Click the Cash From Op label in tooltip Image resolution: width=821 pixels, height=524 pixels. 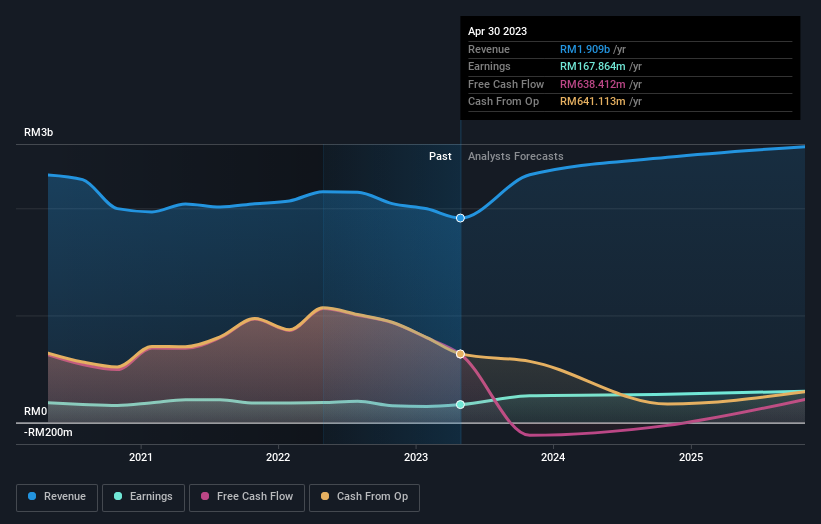click(503, 102)
